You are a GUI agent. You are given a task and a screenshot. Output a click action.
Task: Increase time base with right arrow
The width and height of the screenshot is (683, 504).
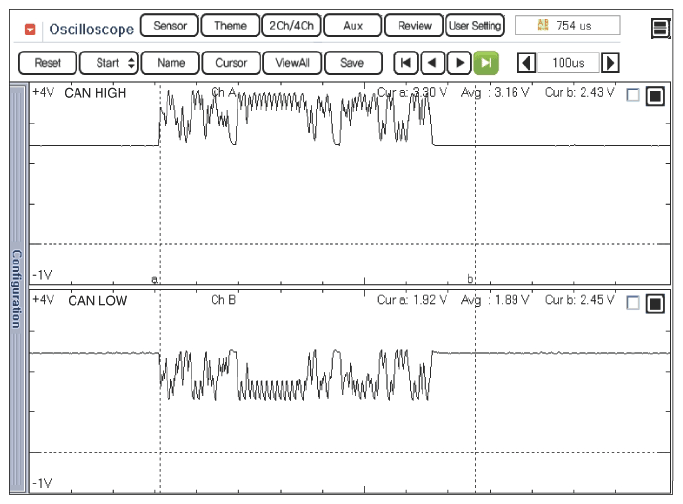tap(610, 63)
